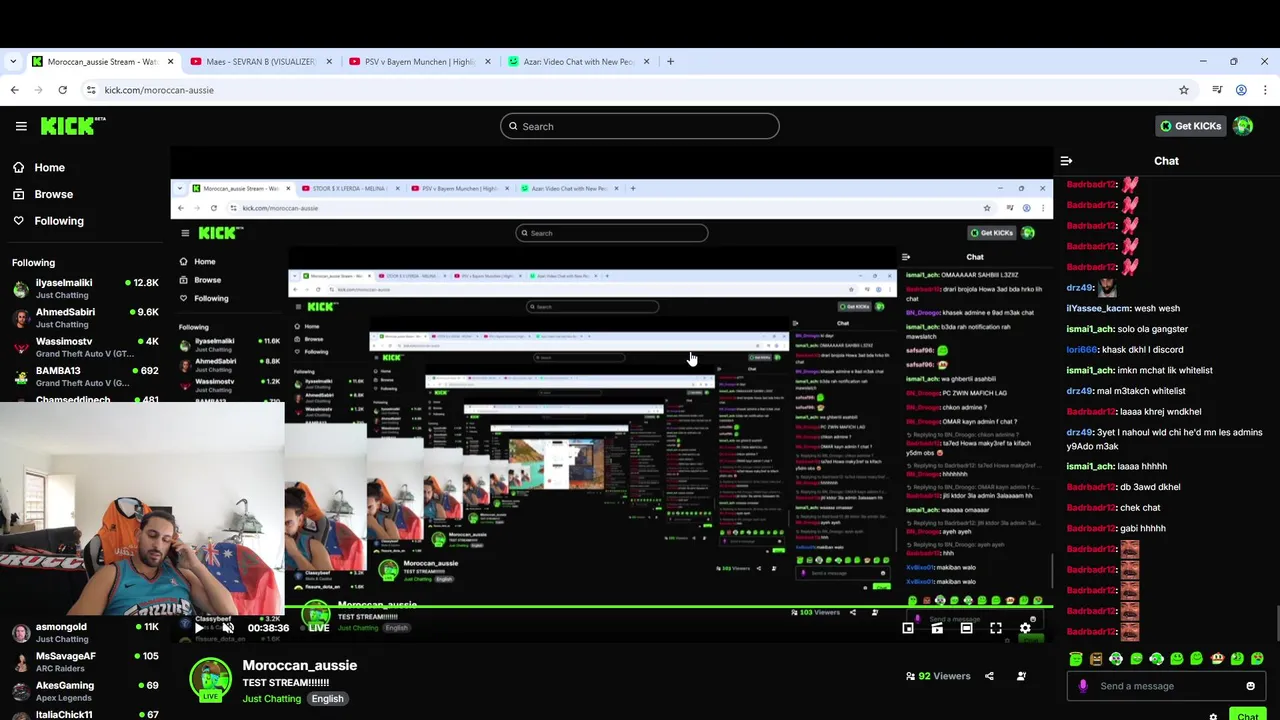This screenshot has width=1280, height=720.
Task: Click the 92 Viewers count
Action: point(938,676)
